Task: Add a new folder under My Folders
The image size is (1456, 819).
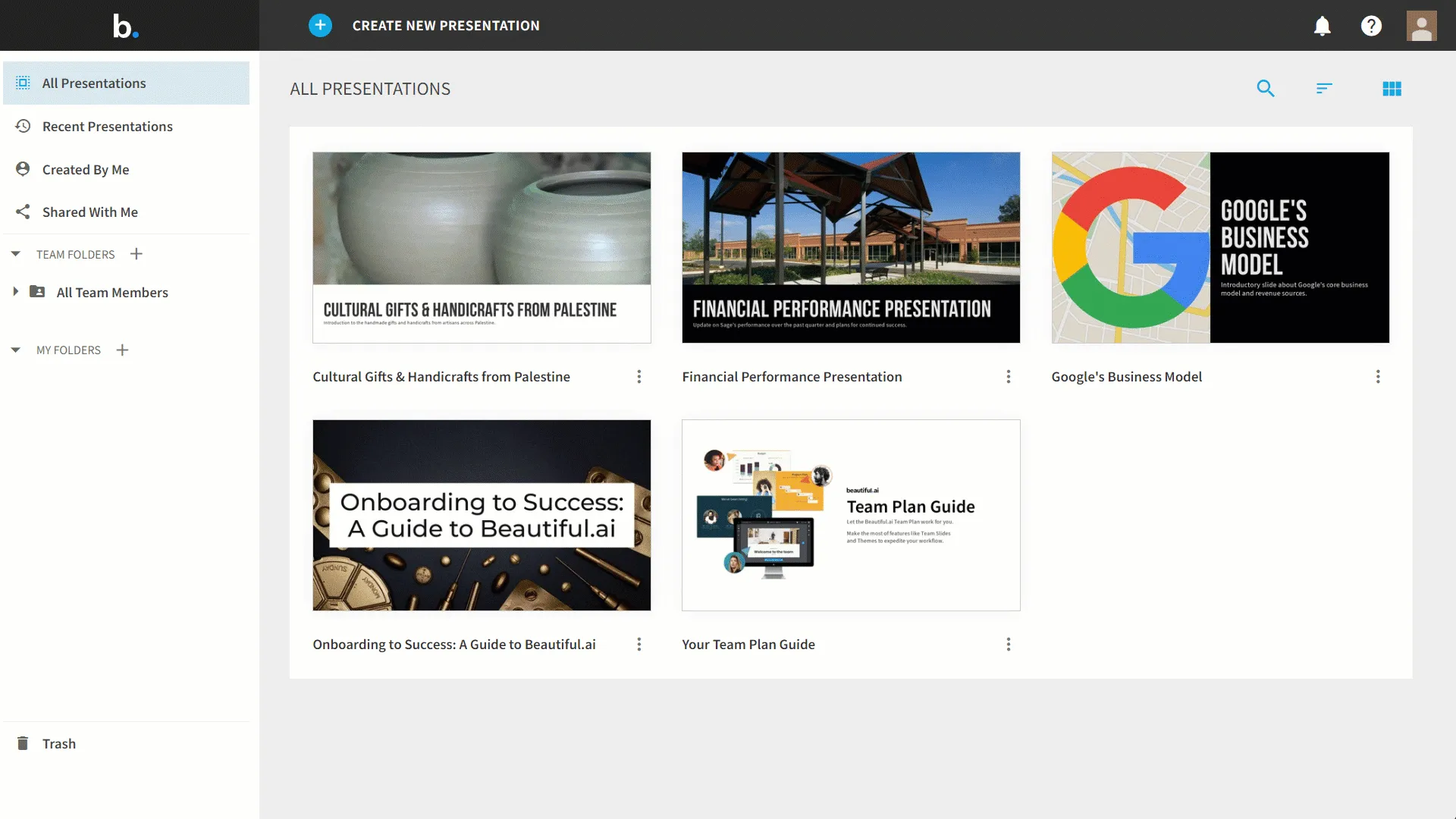Action: (x=122, y=350)
